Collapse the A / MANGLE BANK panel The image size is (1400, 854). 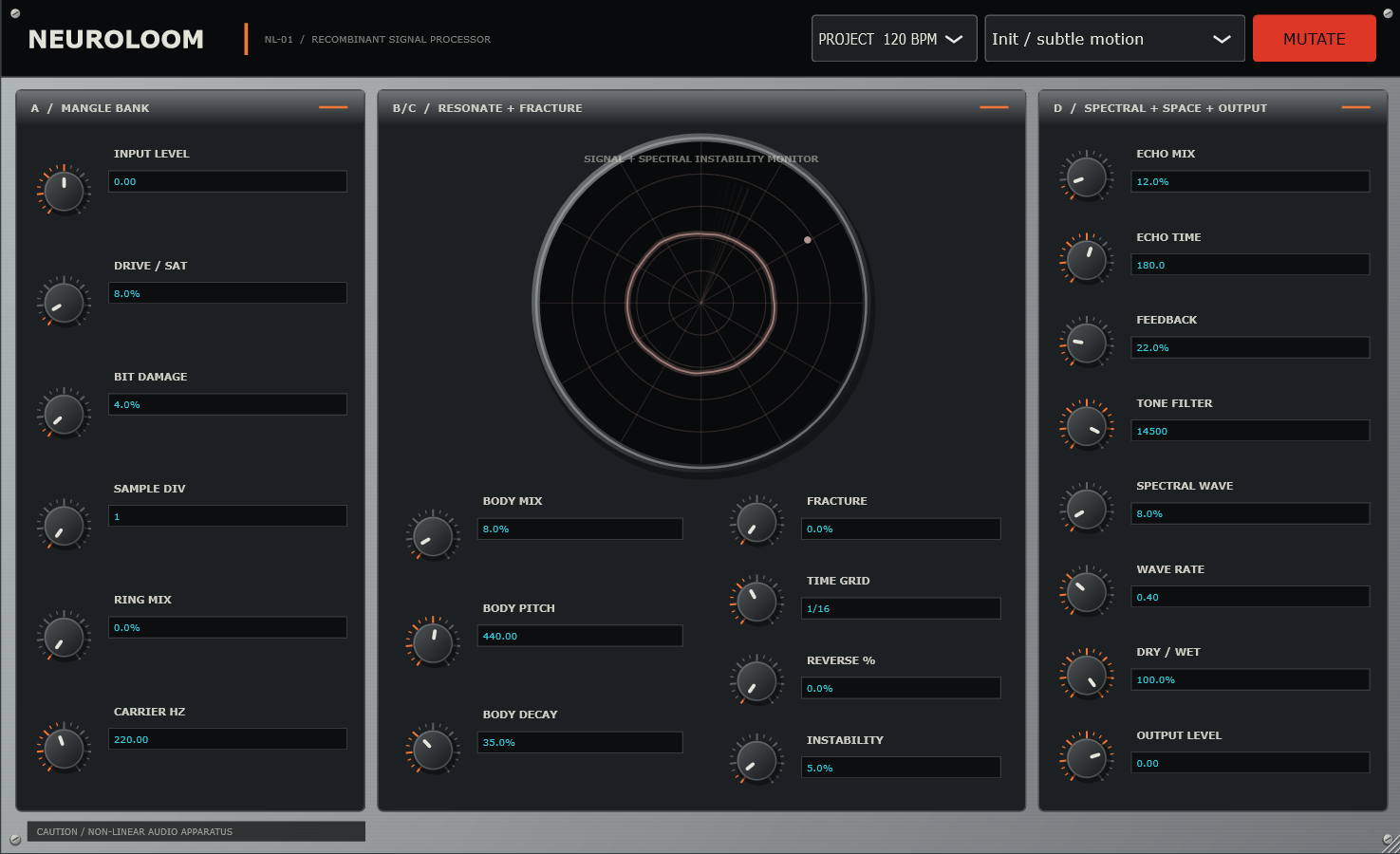pyautogui.click(x=333, y=107)
